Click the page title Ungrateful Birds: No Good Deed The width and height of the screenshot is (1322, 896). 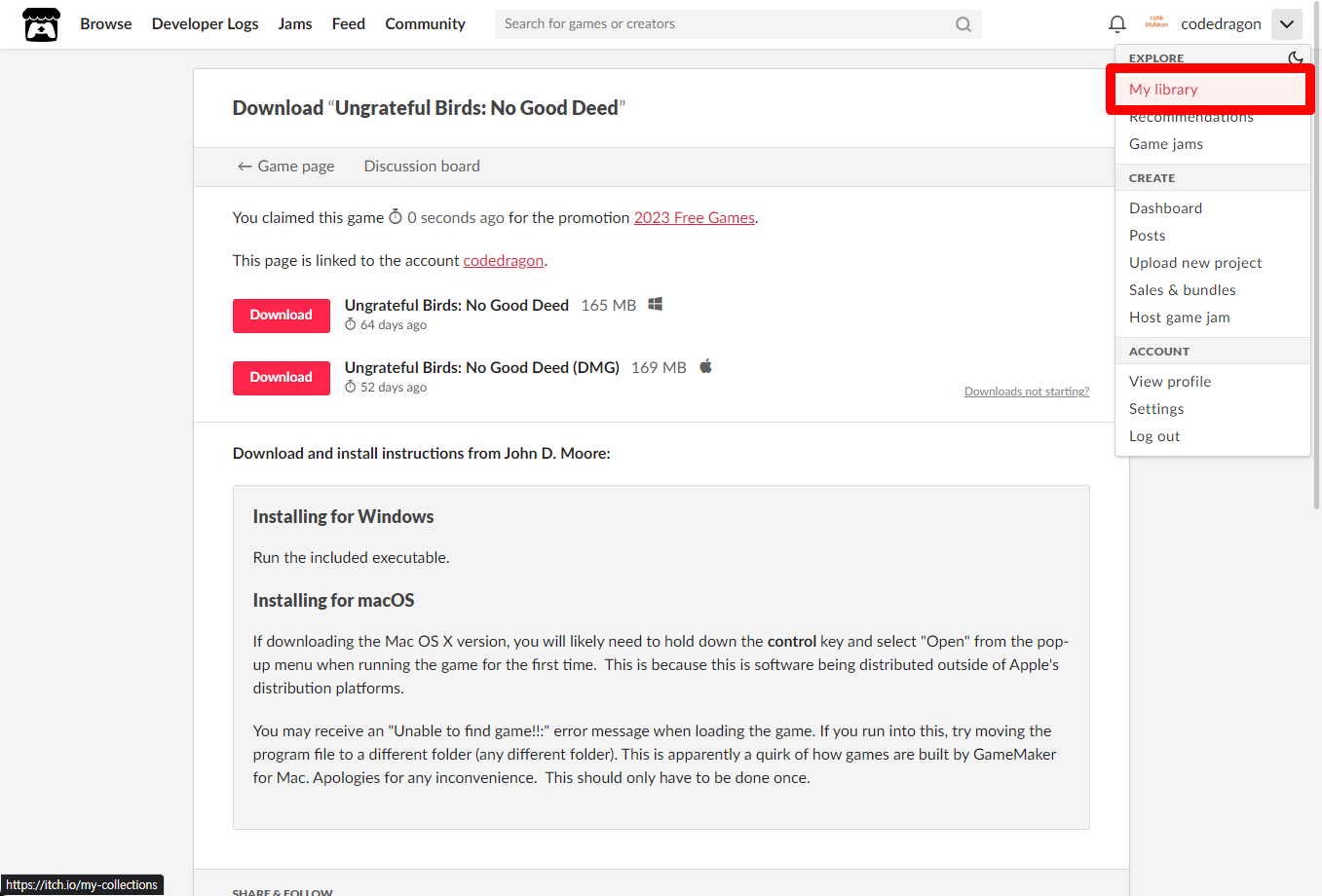[476, 108]
